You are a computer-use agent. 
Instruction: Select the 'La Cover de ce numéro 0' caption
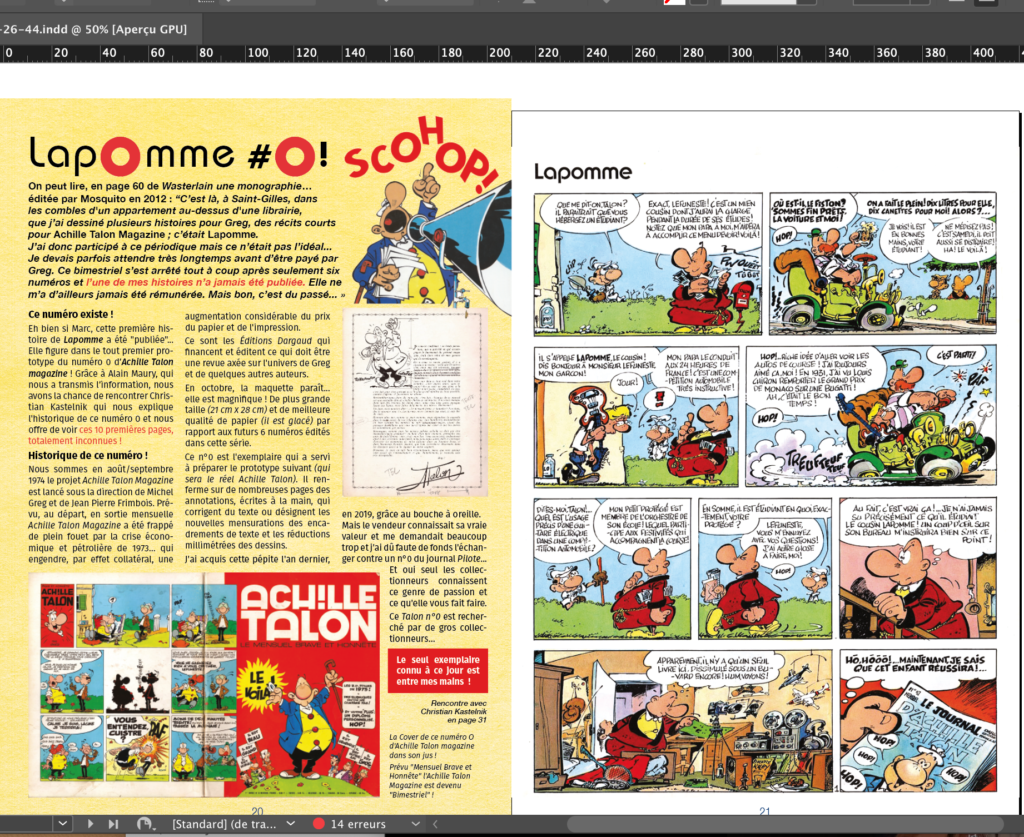[x=432, y=746]
